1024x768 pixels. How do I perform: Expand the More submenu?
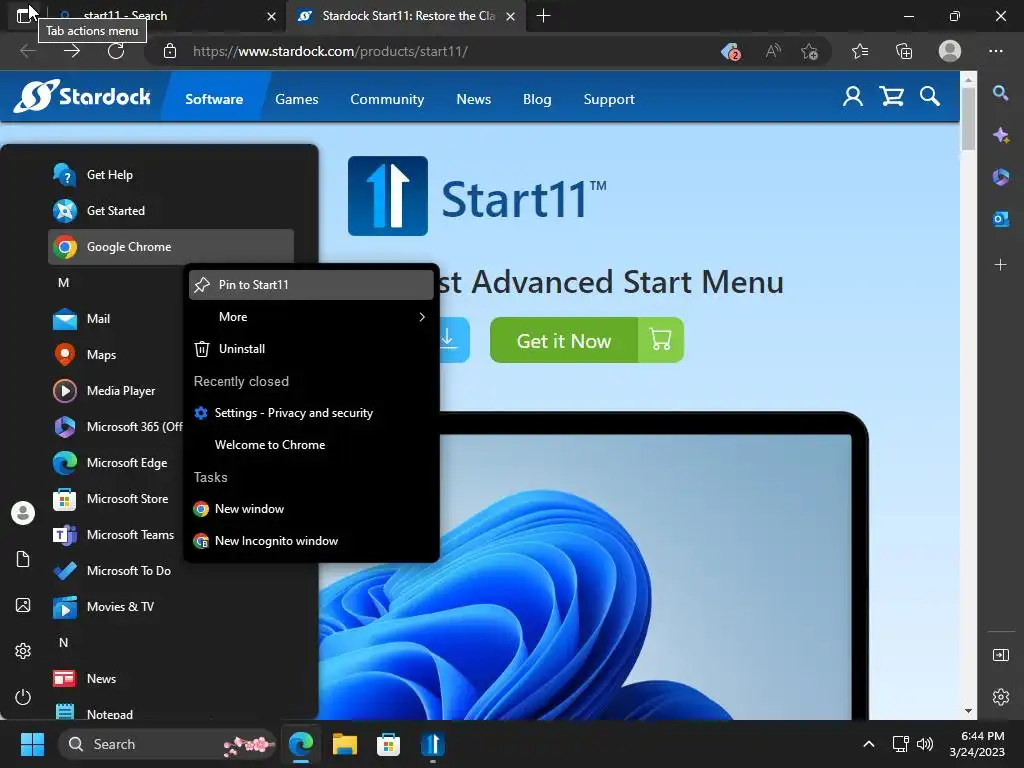311,317
